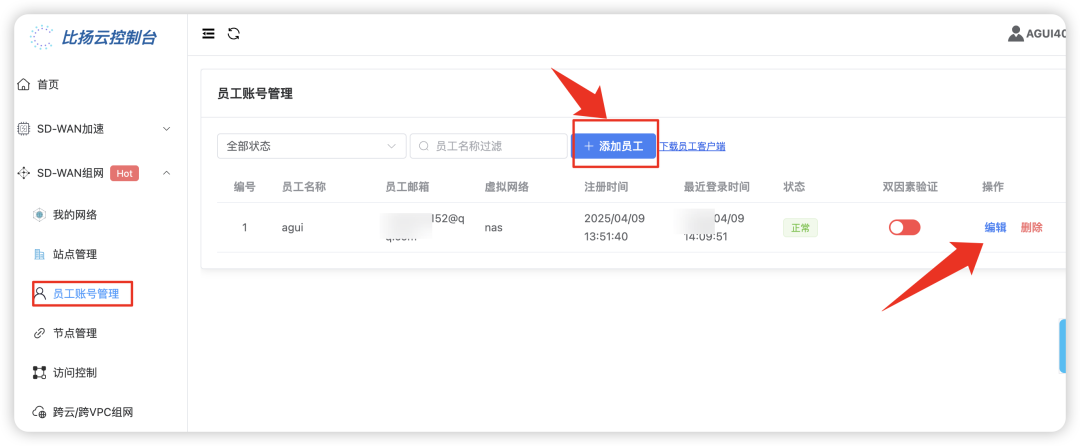Open 我的网络 menu item

coord(75,215)
